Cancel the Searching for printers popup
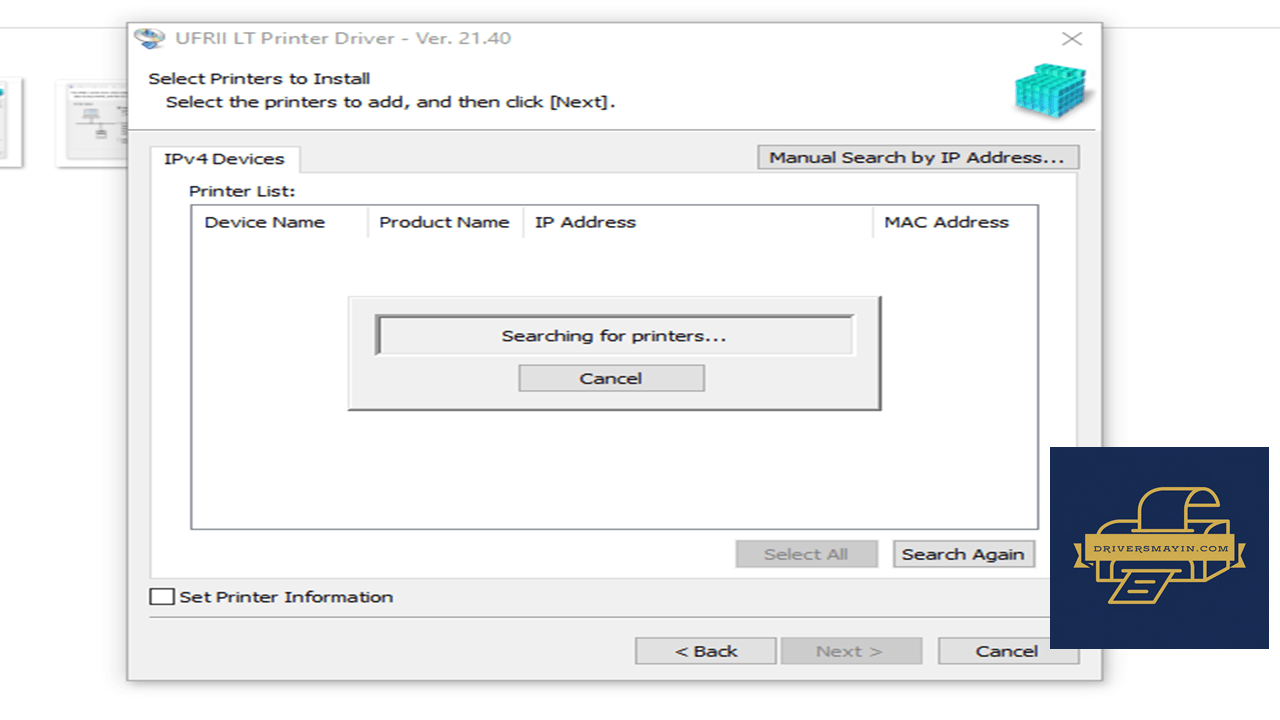 pos(611,378)
